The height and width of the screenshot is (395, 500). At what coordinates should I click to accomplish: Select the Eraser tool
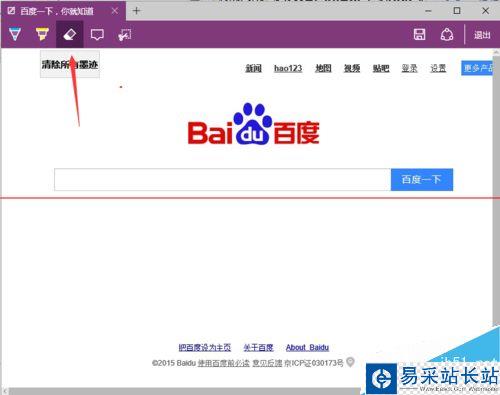[70, 34]
